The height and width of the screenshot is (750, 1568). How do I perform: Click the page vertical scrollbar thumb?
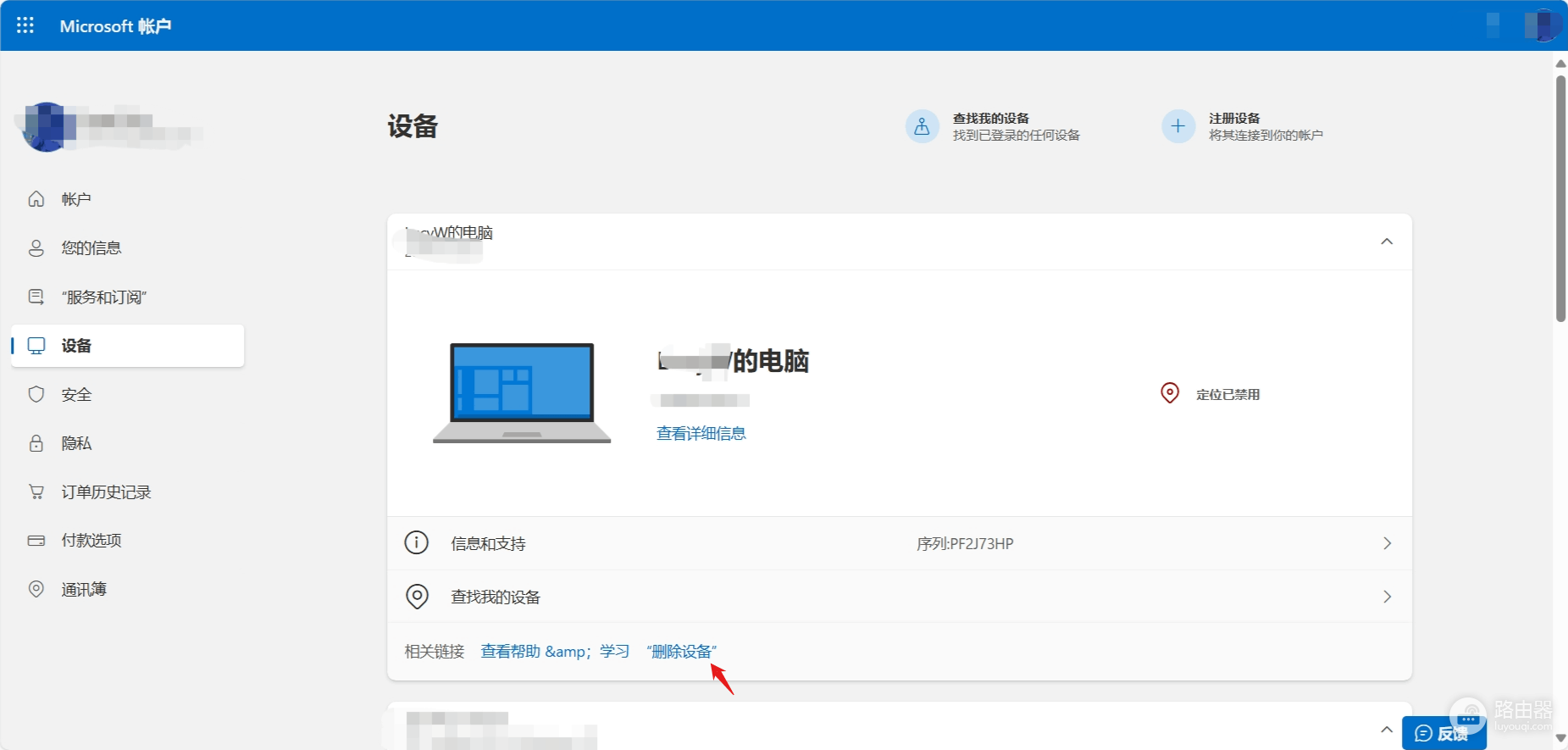[x=1560, y=199]
